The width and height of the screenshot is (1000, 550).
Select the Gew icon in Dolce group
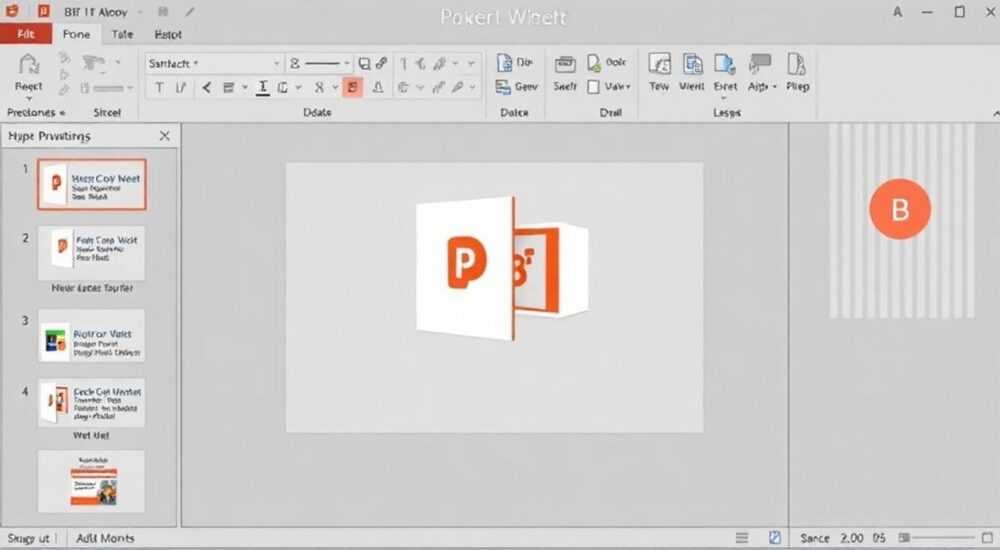click(517, 87)
